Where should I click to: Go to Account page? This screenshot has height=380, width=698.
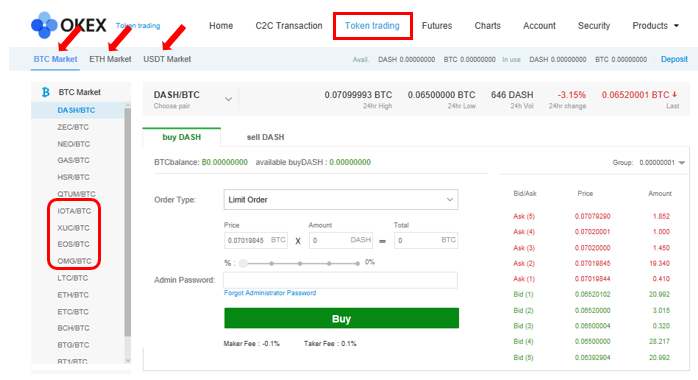pos(539,26)
